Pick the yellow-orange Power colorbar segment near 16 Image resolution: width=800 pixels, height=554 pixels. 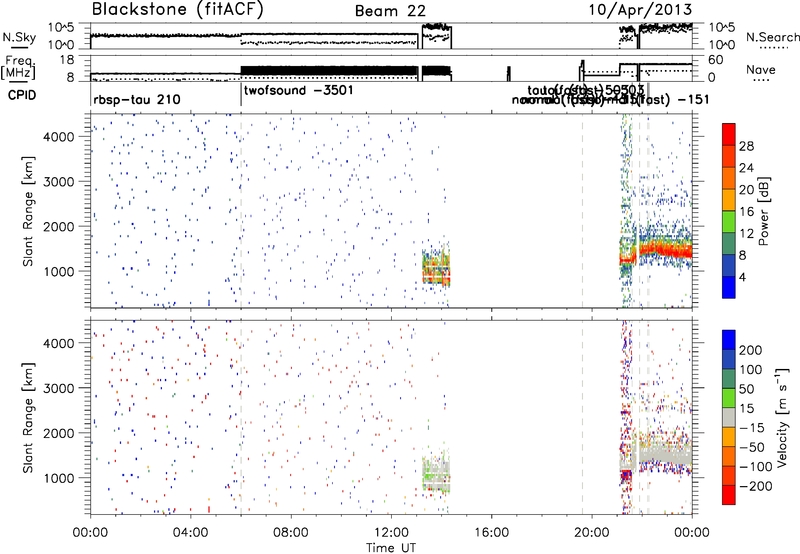(x=729, y=200)
